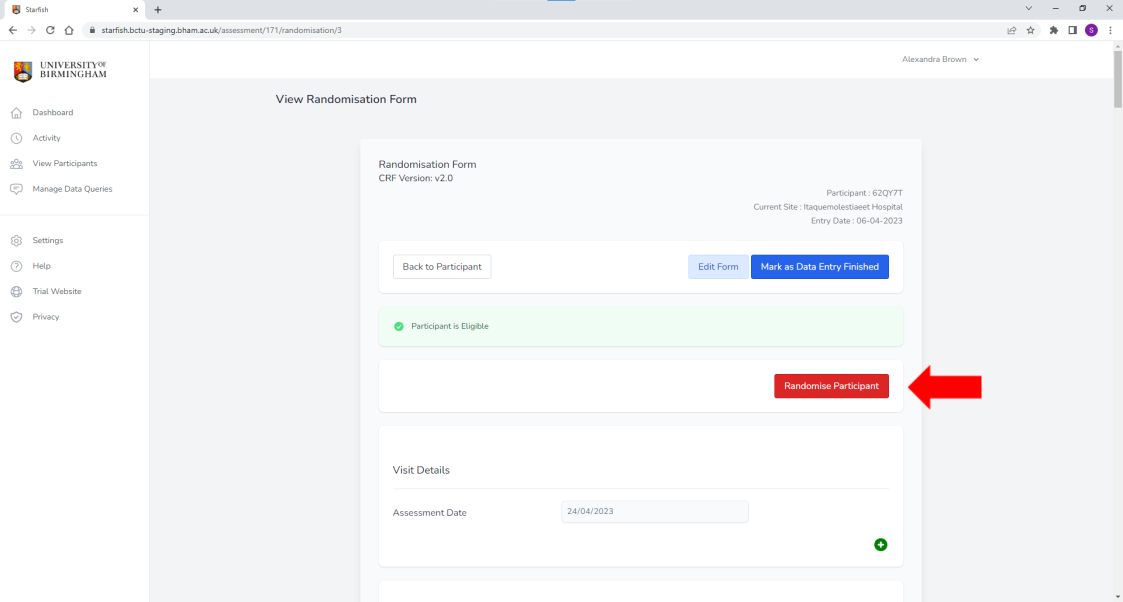Viewport: 1123px width, 602px height.
Task: Click the View Participants people icon
Action: click(x=16, y=164)
